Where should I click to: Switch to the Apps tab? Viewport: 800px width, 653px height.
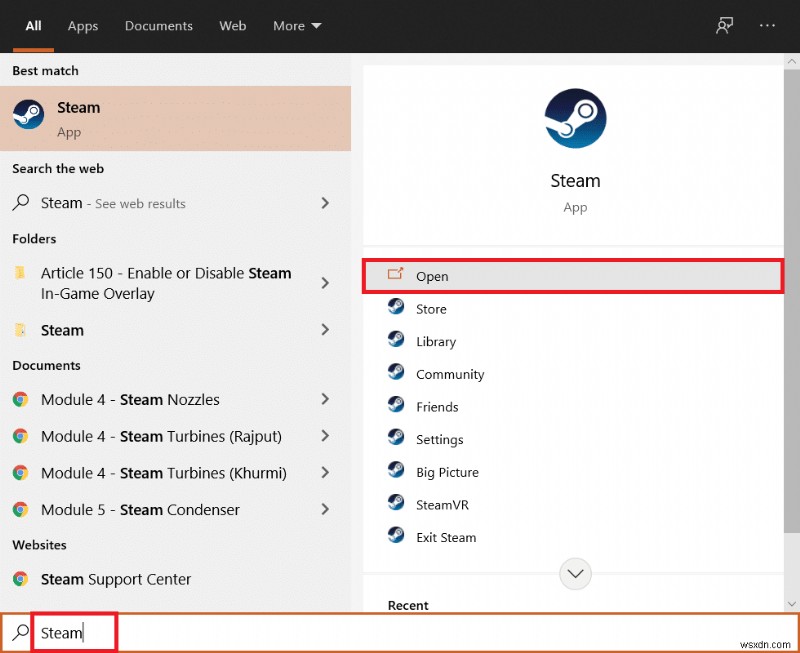(x=83, y=26)
